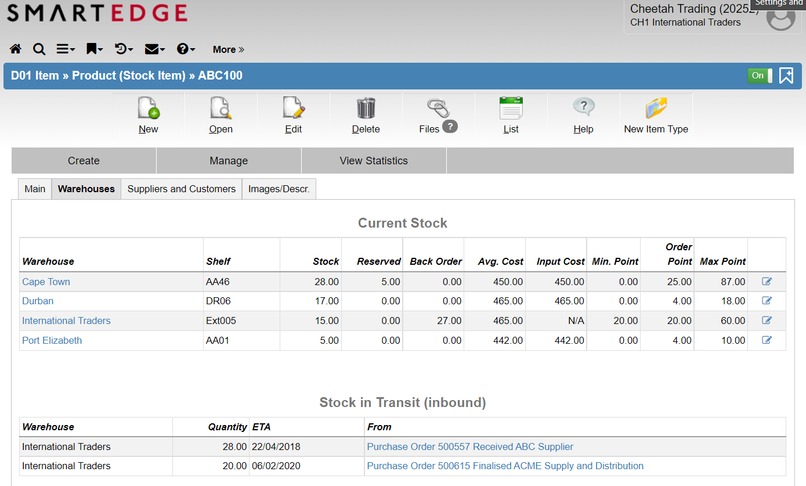This screenshot has height=486, width=806.
Task: Open the user profile avatar
Action: pyautogui.click(x=780, y=17)
